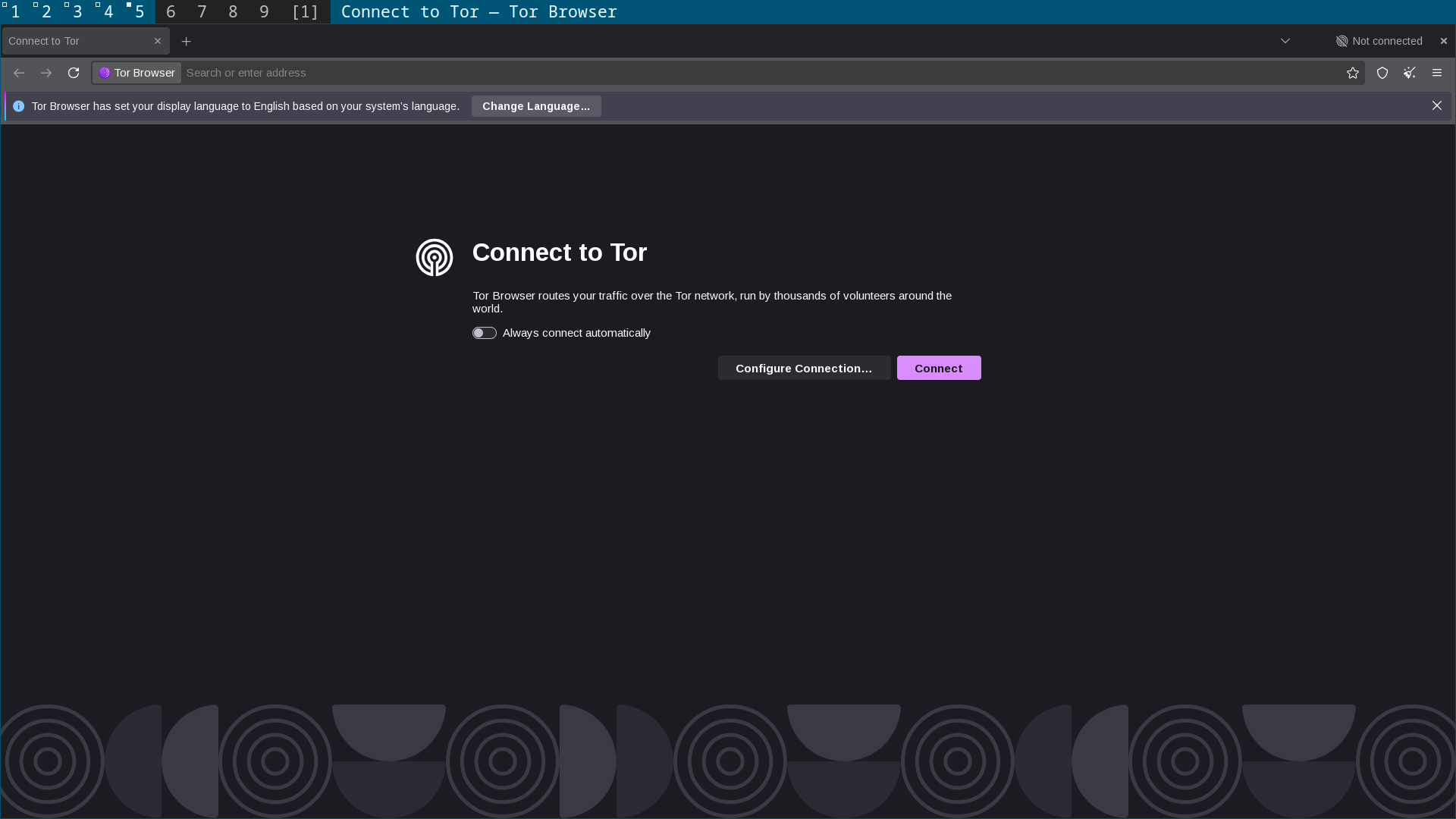Bookmark this page with the star
The height and width of the screenshot is (819, 1456).
(x=1353, y=73)
